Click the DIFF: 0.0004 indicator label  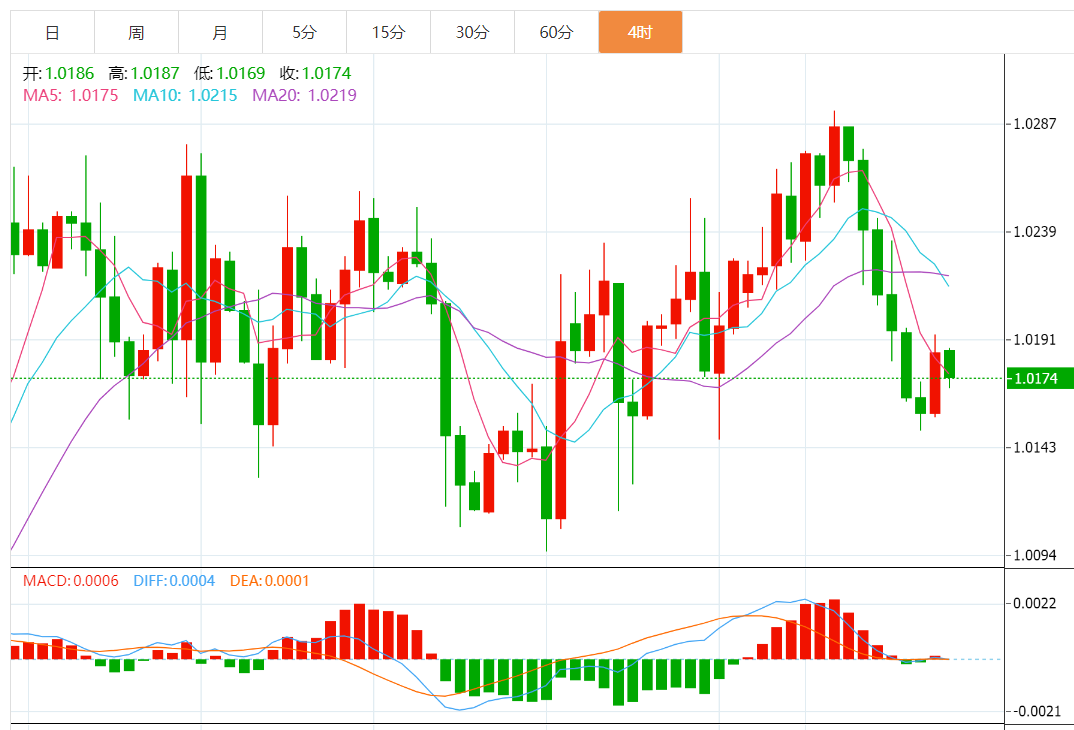[x=174, y=581]
